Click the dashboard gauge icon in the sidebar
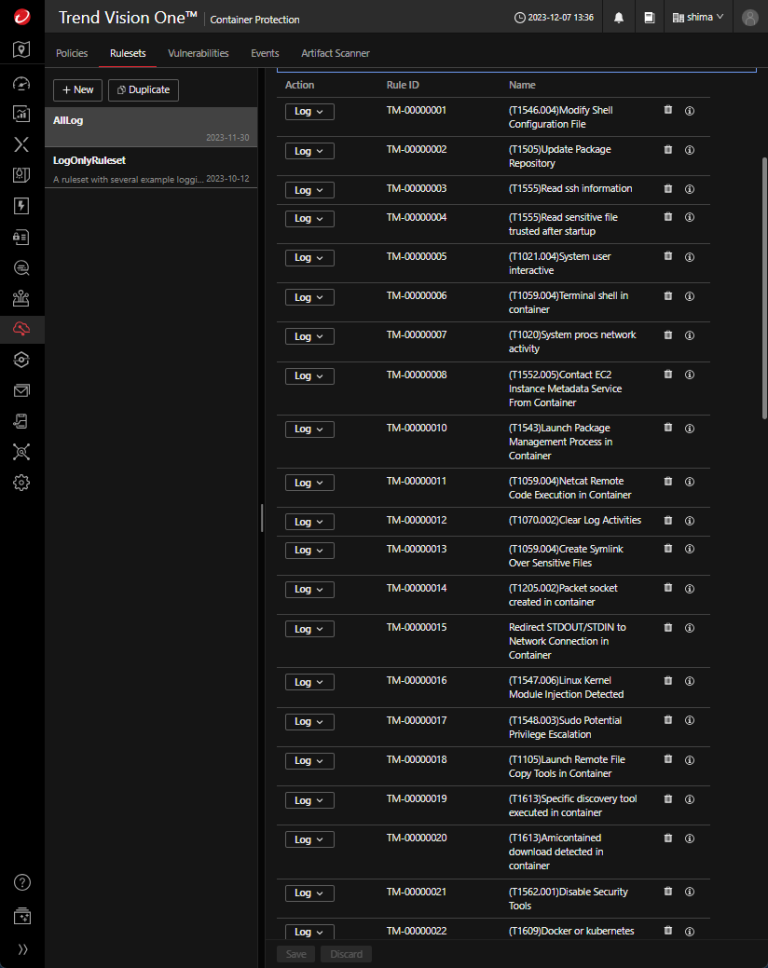The width and height of the screenshot is (768, 968). pyautogui.click(x=22, y=84)
